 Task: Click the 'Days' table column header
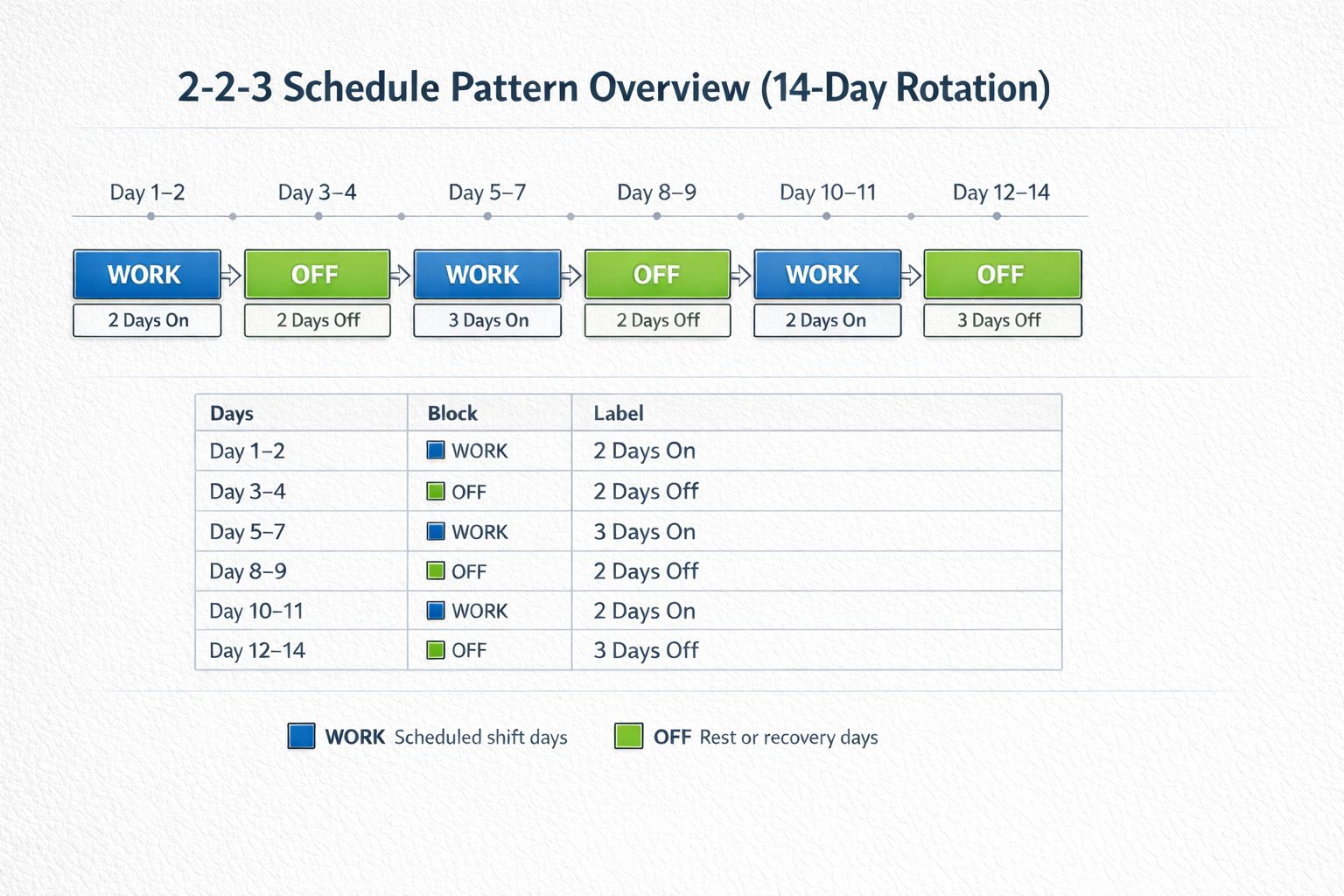[232, 414]
